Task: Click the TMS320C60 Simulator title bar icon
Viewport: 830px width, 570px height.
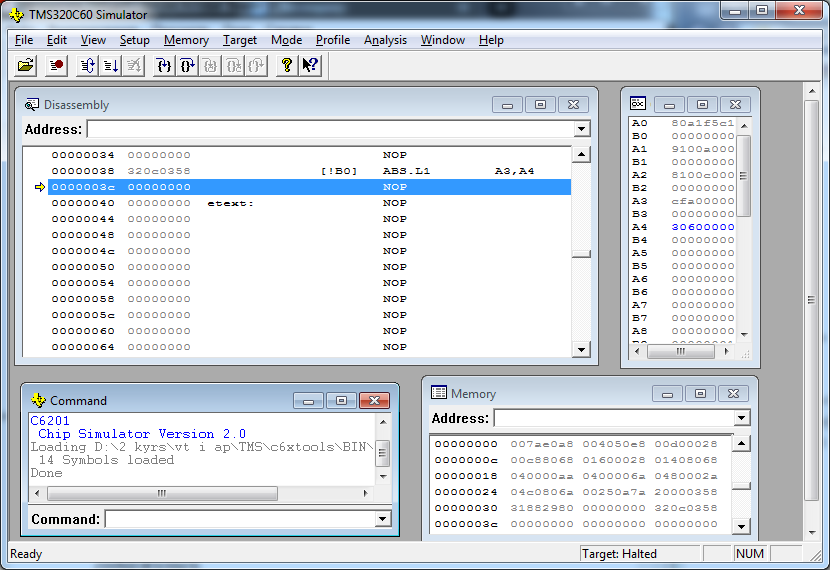Action: [17, 15]
